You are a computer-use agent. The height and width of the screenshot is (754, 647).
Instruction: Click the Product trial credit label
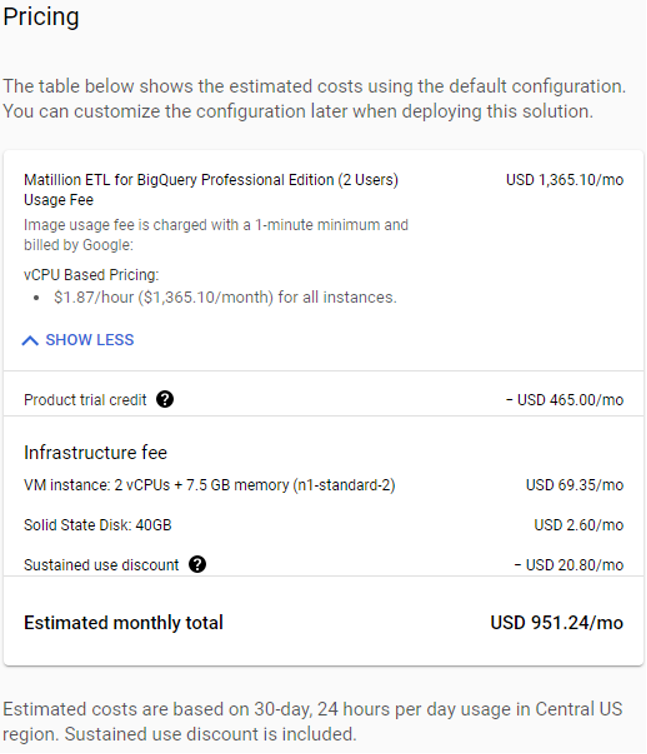point(85,400)
